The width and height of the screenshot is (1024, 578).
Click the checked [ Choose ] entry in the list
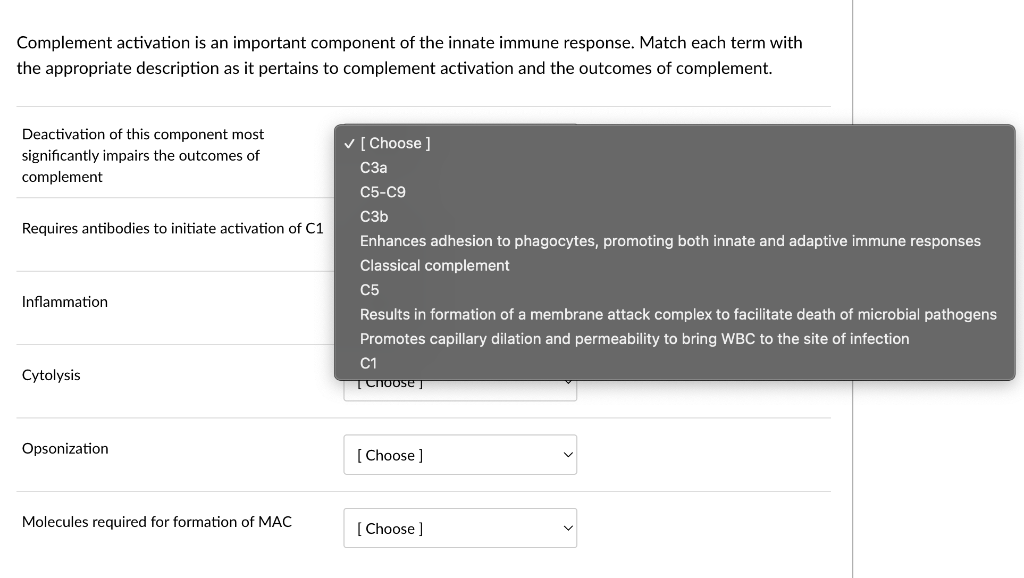(x=396, y=143)
